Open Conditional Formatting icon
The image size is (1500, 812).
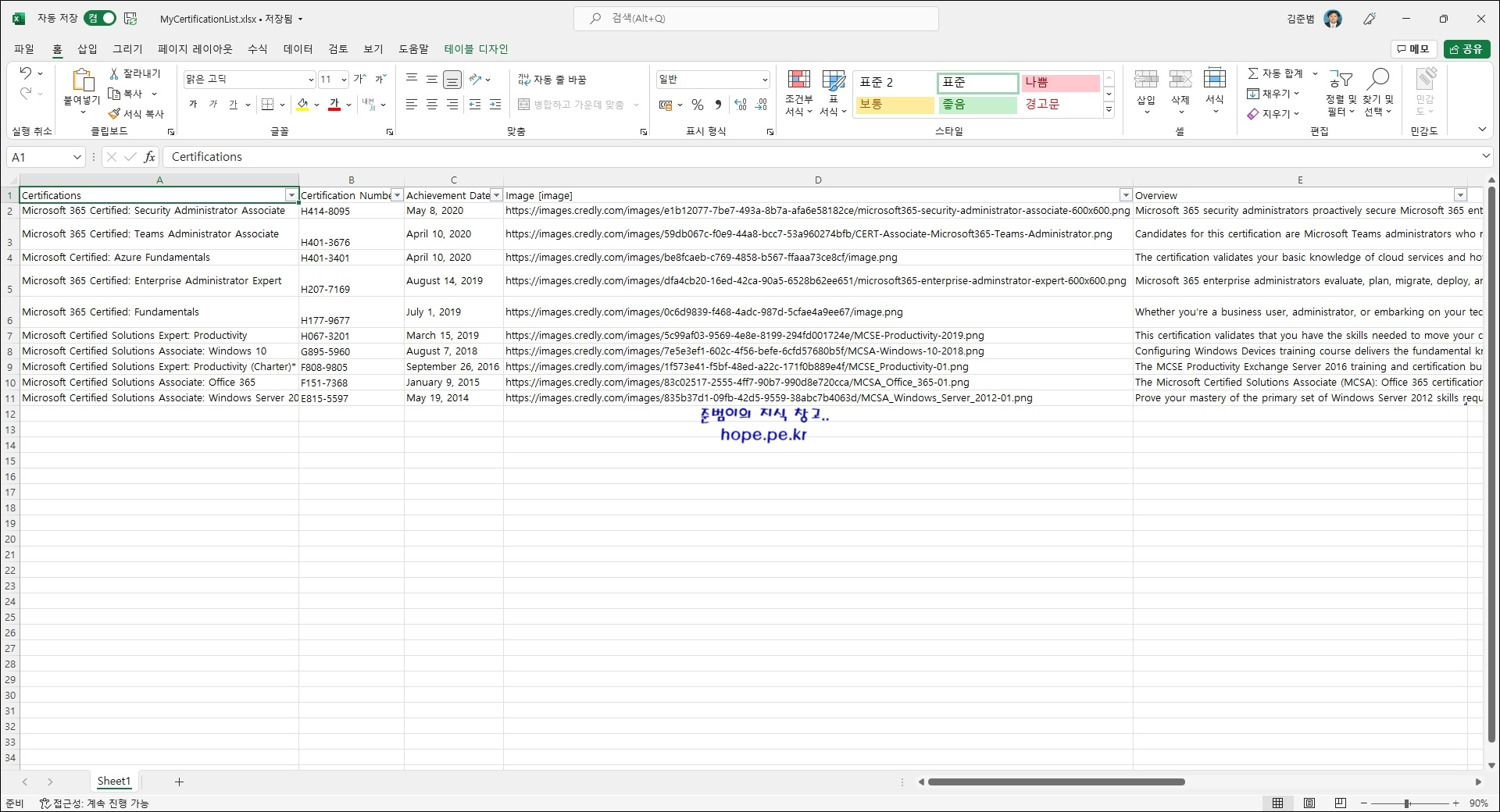[798, 79]
